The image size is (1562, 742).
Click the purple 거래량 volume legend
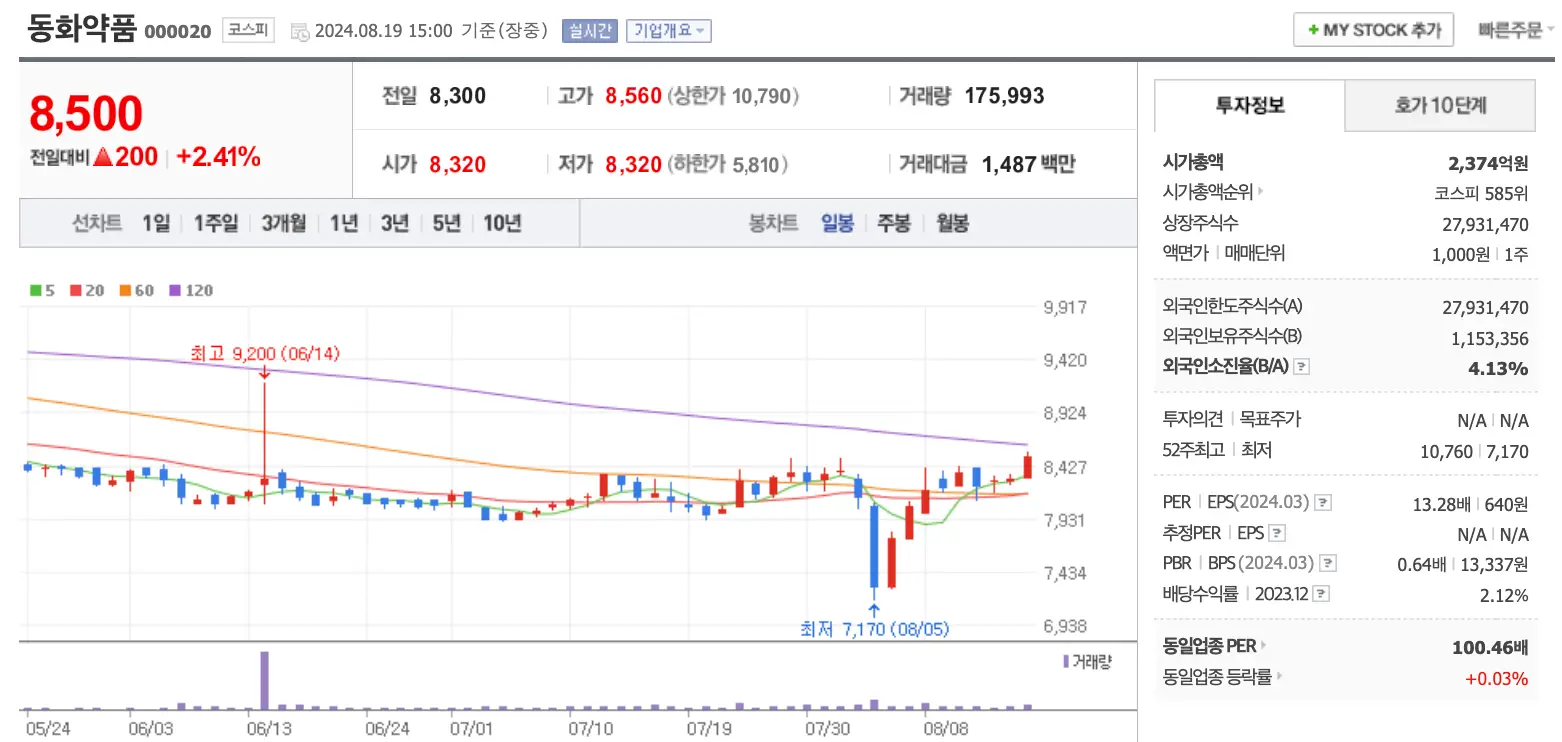(1086, 661)
